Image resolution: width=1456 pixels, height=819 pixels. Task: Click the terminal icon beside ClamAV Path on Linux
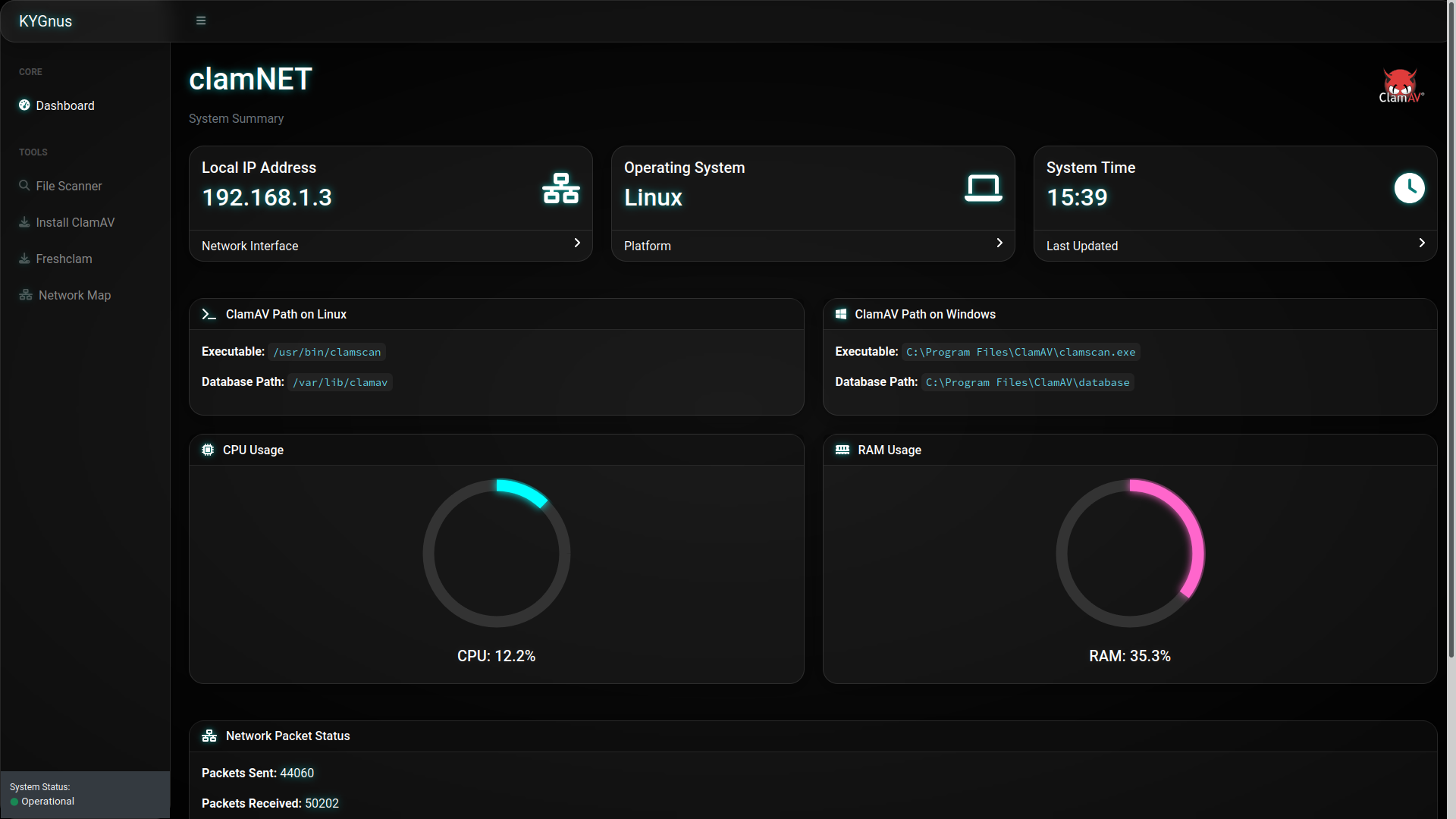click(209, 314)
